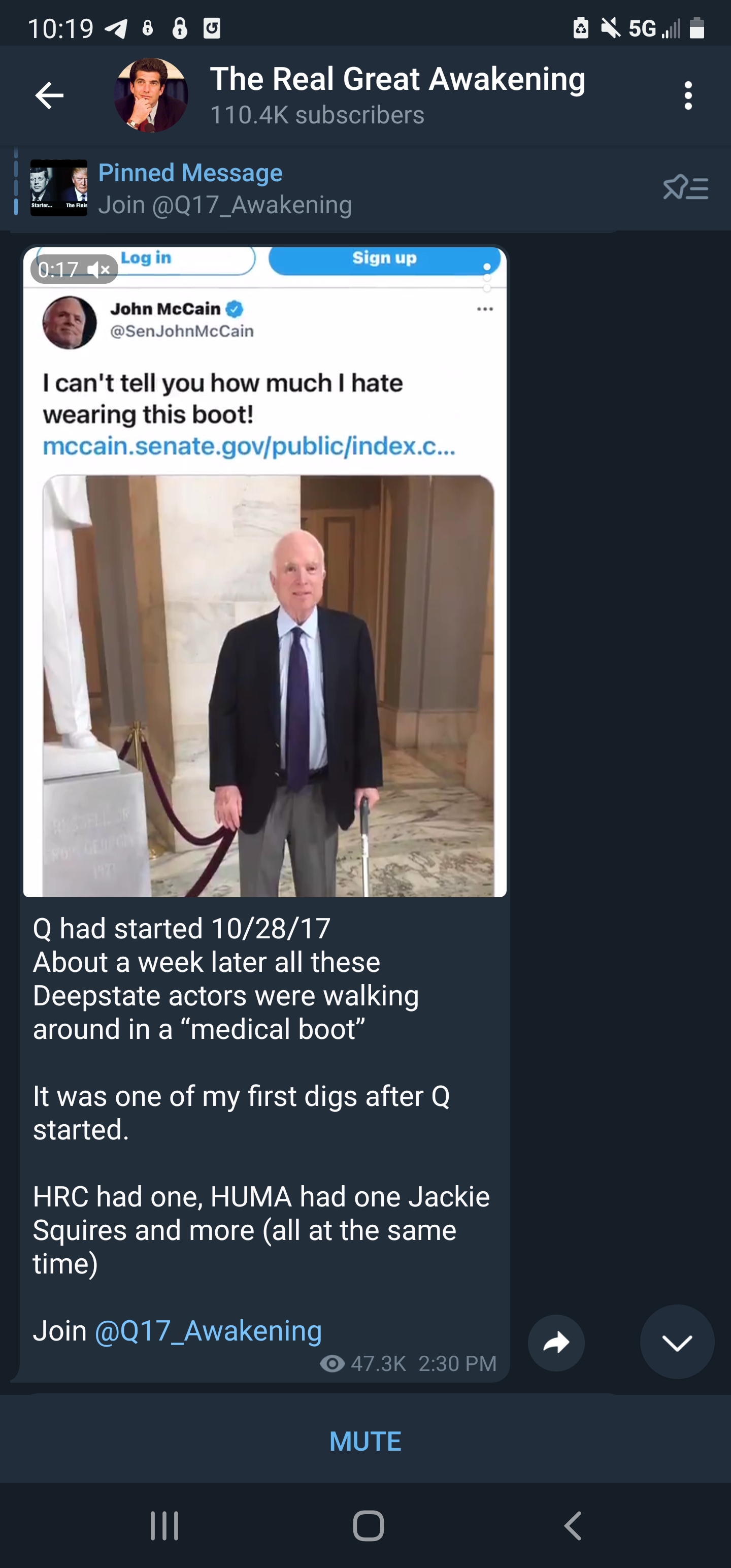Tap the 2:30 PM message timestamp

coord(457,1363)
